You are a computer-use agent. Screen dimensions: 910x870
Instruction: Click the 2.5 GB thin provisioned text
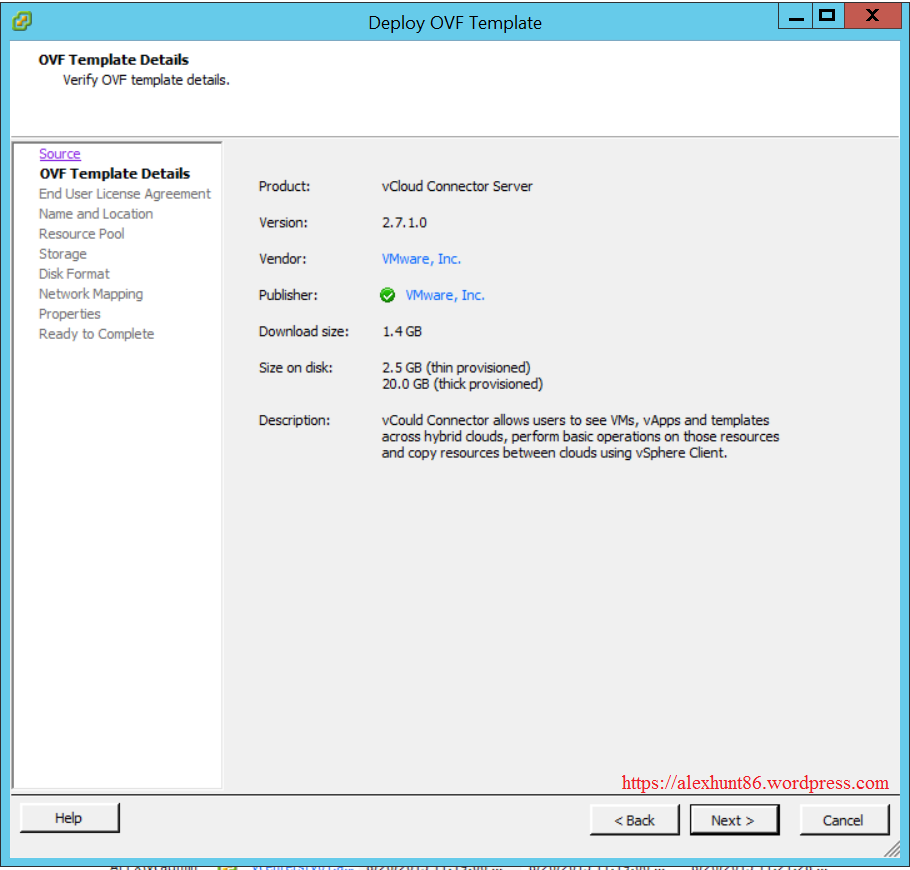coord(456,368)
